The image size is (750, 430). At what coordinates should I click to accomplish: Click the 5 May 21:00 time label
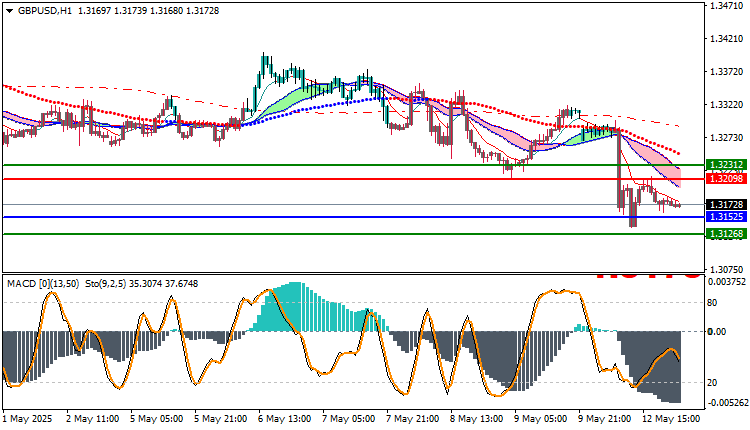click(x=221, y=419)
